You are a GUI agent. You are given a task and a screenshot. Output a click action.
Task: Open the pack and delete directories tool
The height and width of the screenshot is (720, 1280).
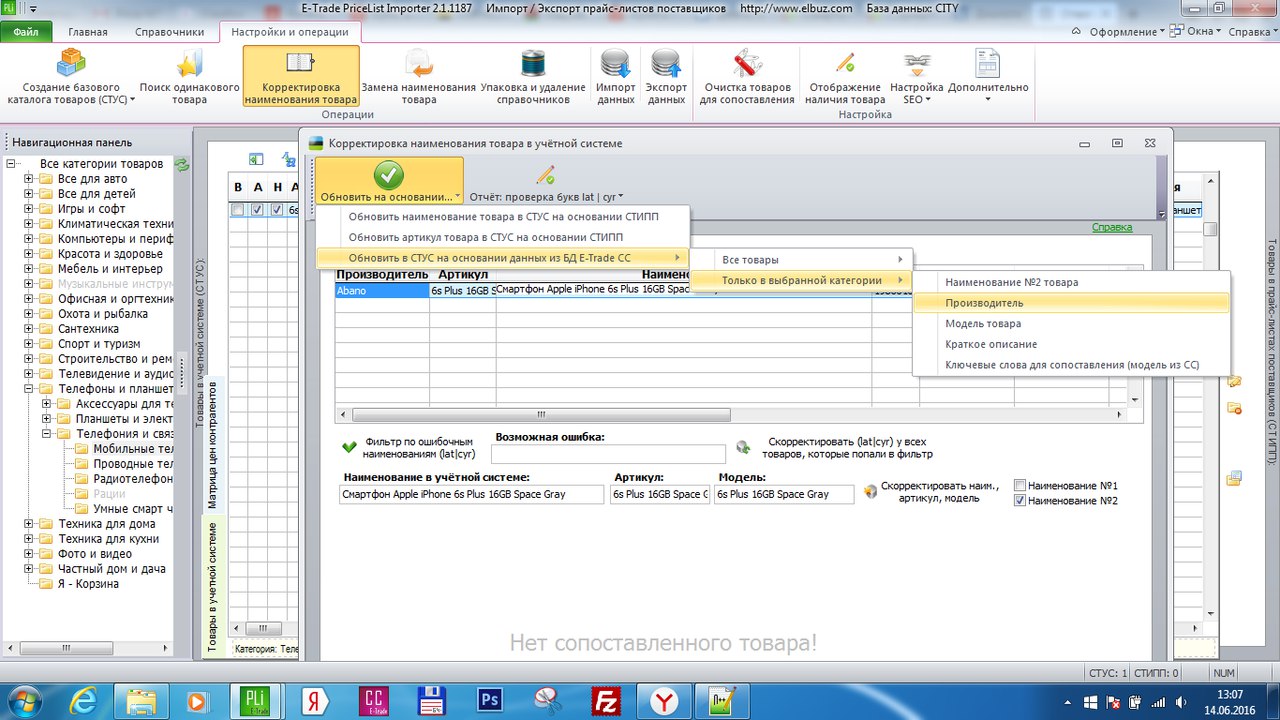click(x=532, y=77)
